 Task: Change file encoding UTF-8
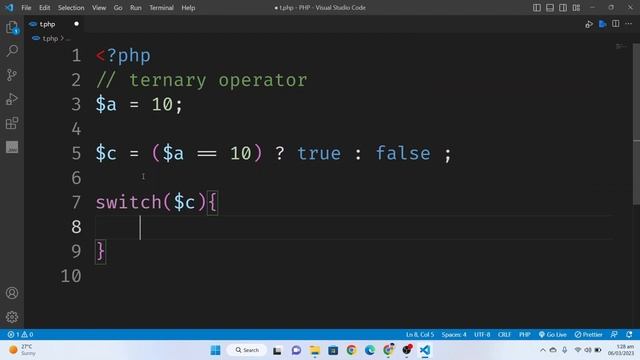(482, 335)
